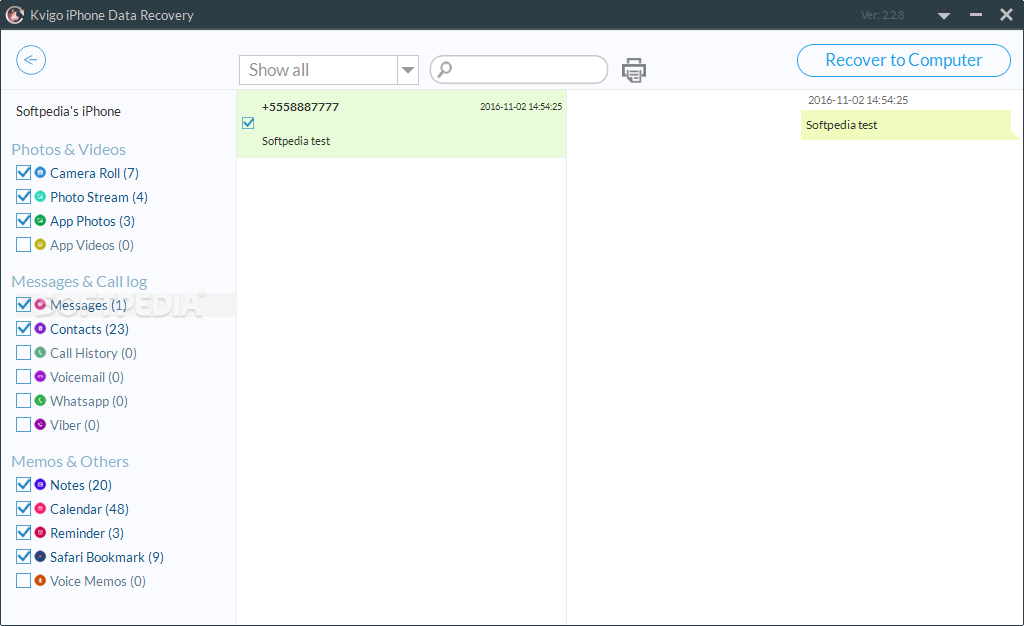Uncheck the Messages checkbox
1024x626 pixels.
24,305
